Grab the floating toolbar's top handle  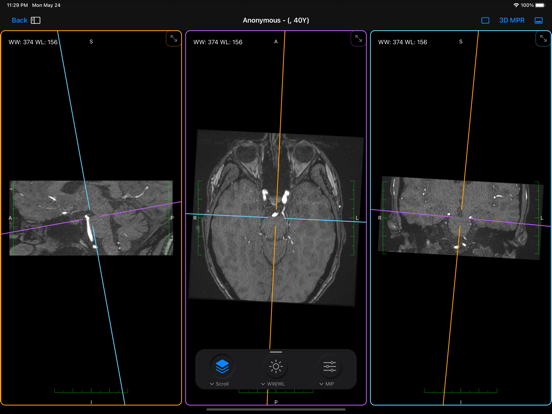(x=276, y=352)
